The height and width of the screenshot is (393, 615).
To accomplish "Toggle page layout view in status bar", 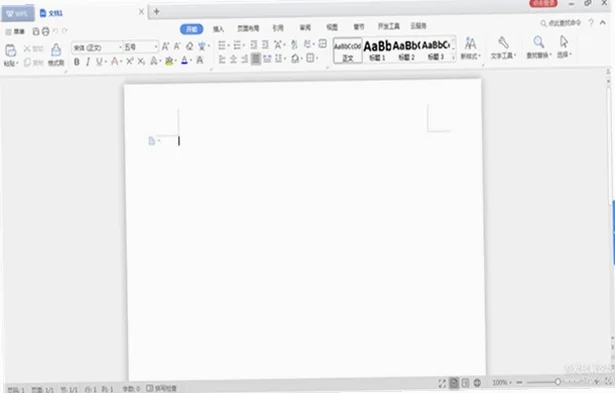I will point(454,383).
